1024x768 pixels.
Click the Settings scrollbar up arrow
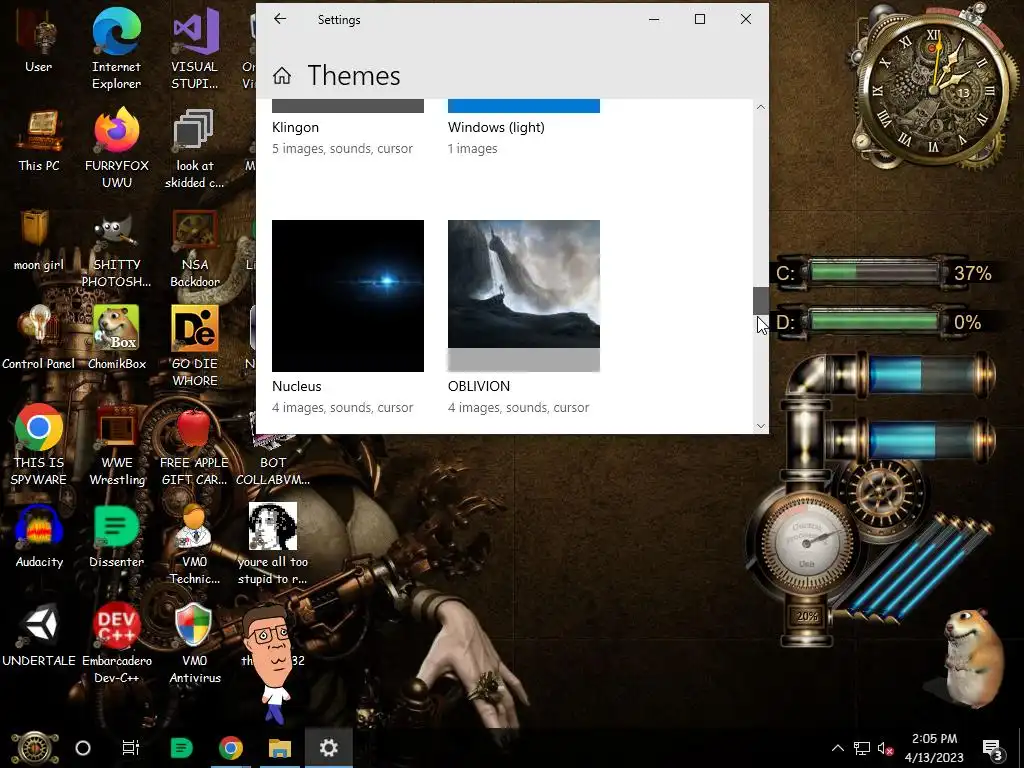[x=761, y=107]
